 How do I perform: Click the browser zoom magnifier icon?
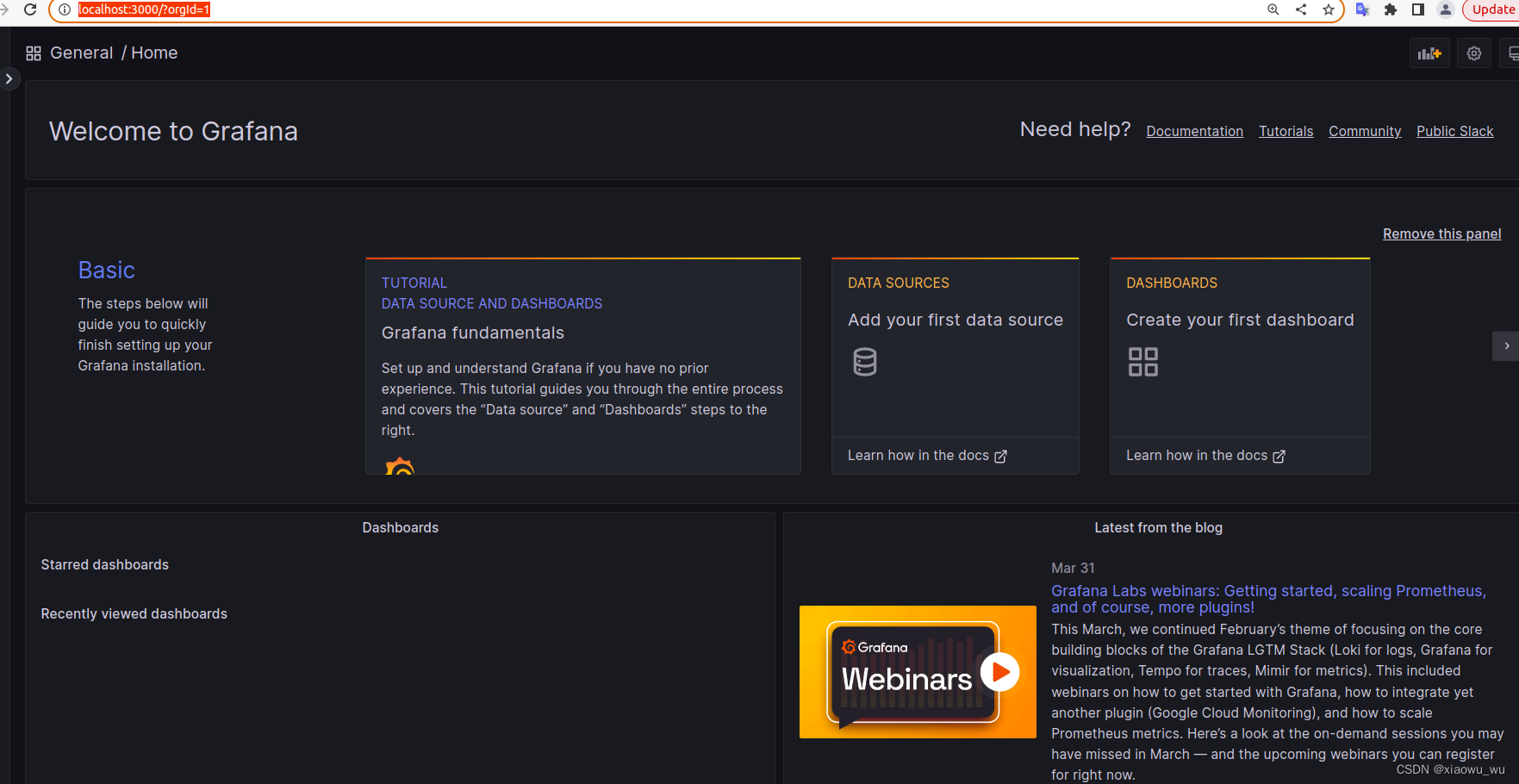click(1273, 9)
